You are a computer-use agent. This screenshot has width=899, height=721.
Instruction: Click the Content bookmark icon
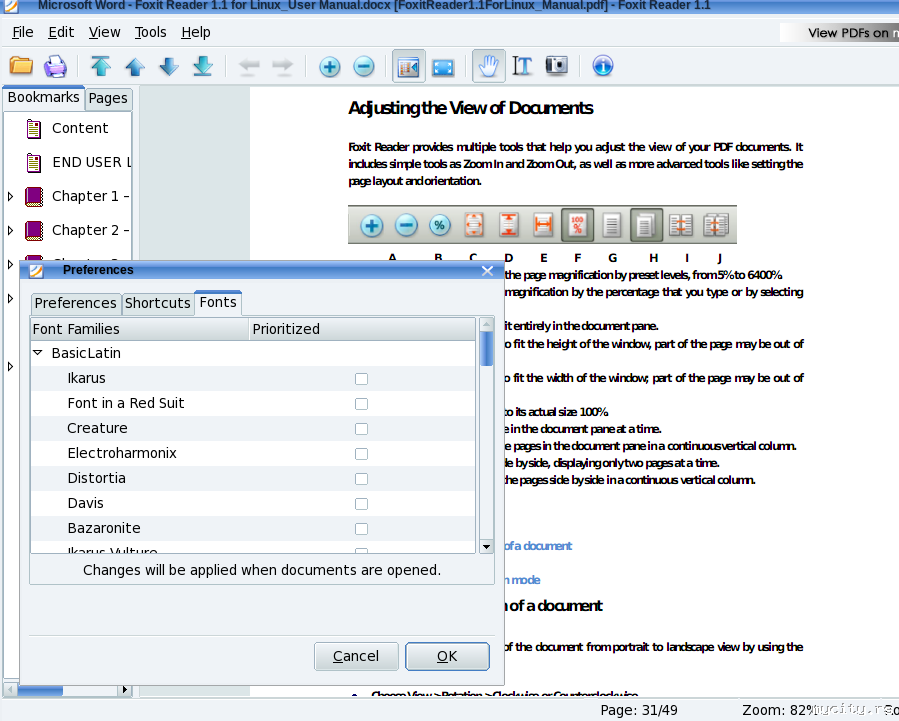pyautogui.click(x=34, y=129)
